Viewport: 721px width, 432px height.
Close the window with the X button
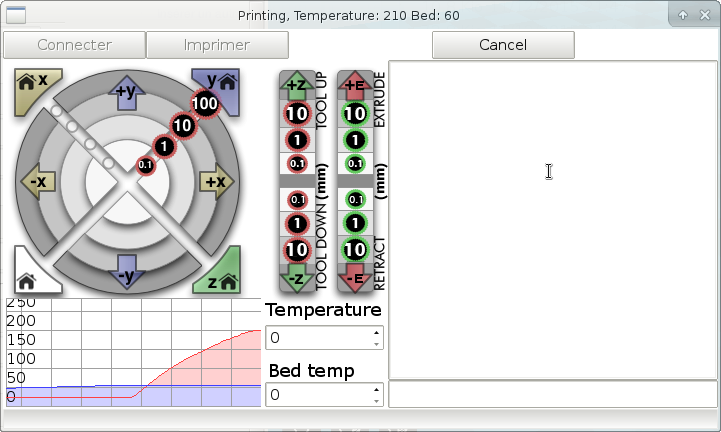pos(705,15)
